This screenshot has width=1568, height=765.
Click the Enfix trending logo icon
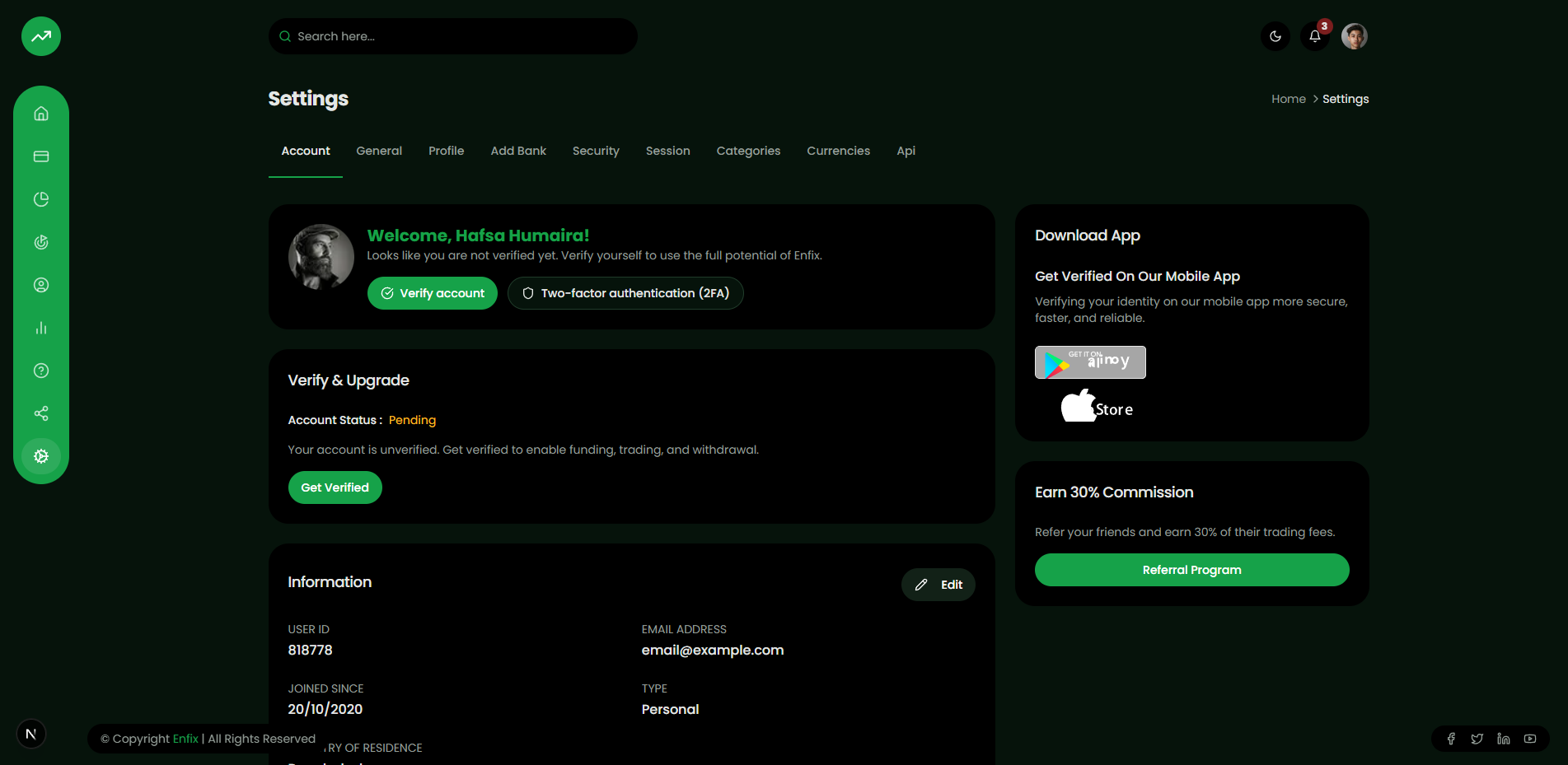(x=41, y=36)
